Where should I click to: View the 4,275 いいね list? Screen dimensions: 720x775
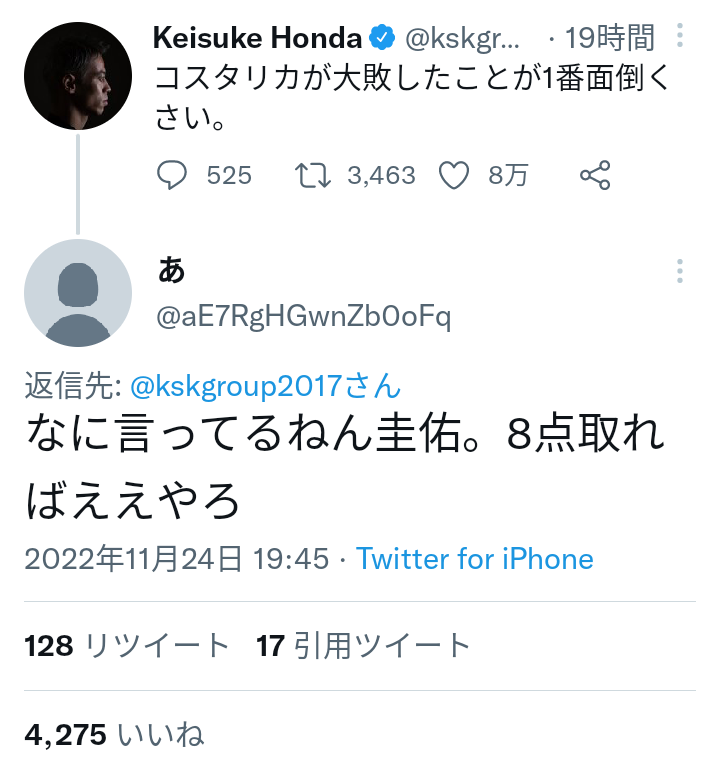coord(114,734)
